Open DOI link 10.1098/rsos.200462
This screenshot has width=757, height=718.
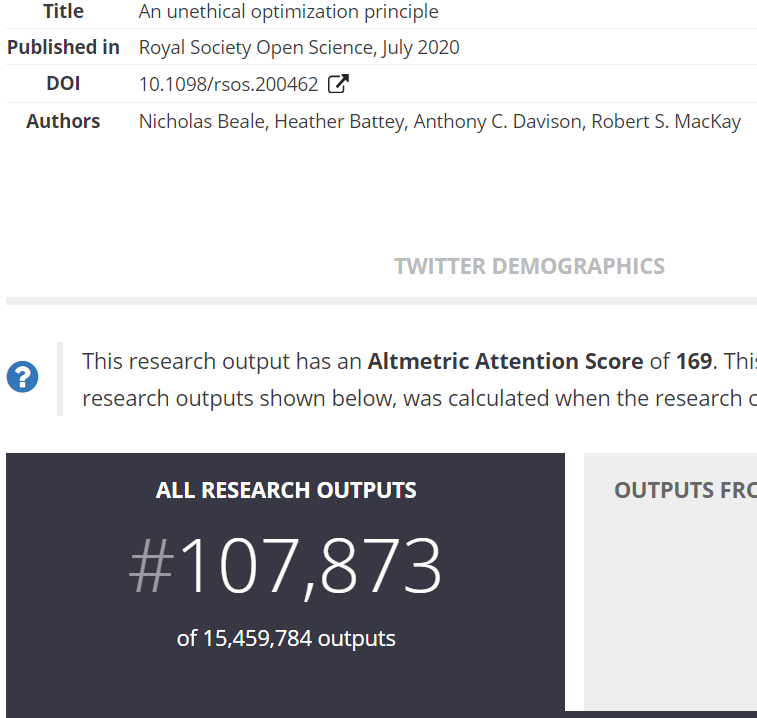pos(228,84)
